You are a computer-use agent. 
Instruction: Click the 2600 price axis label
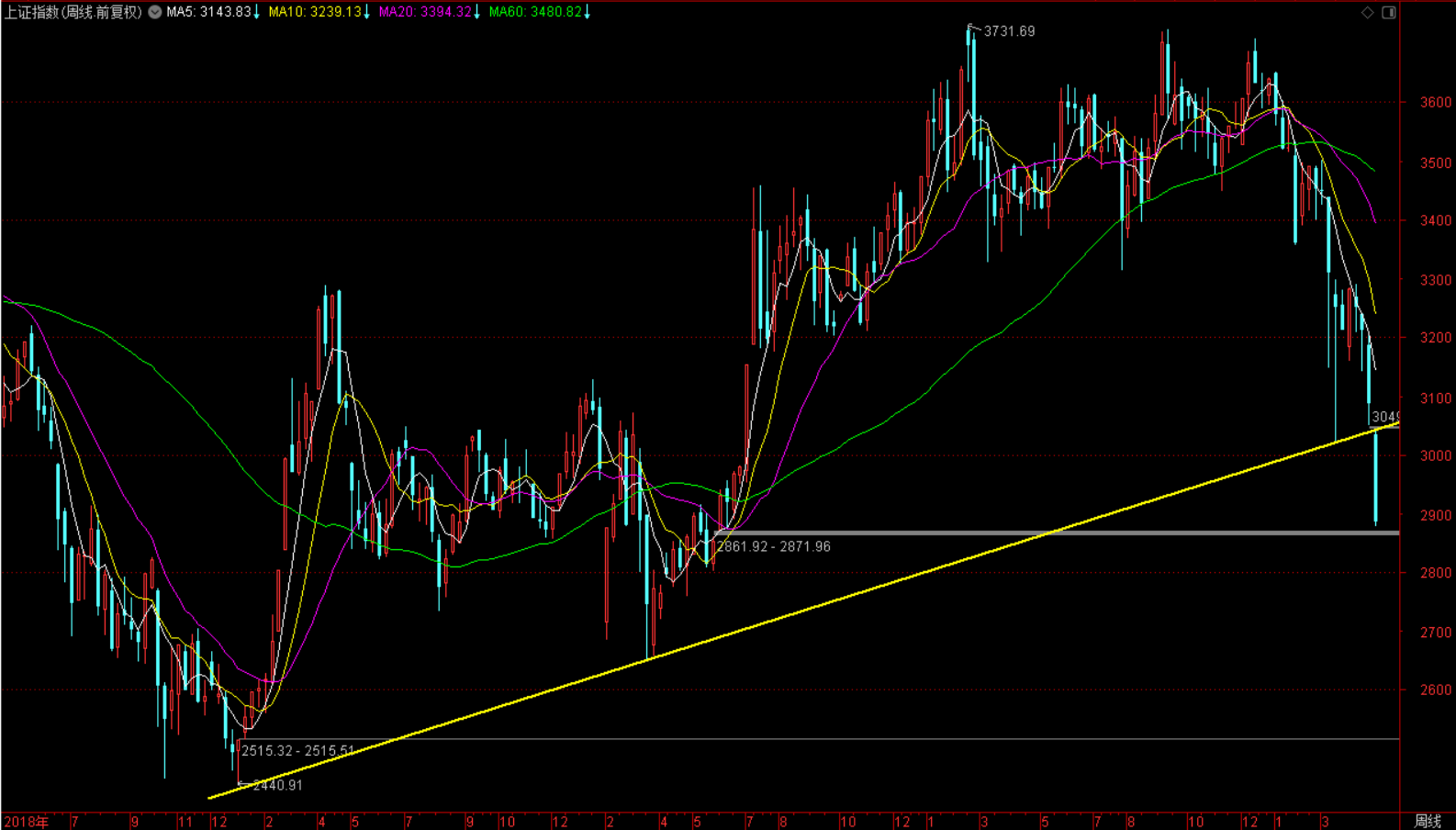(1436, 690)
